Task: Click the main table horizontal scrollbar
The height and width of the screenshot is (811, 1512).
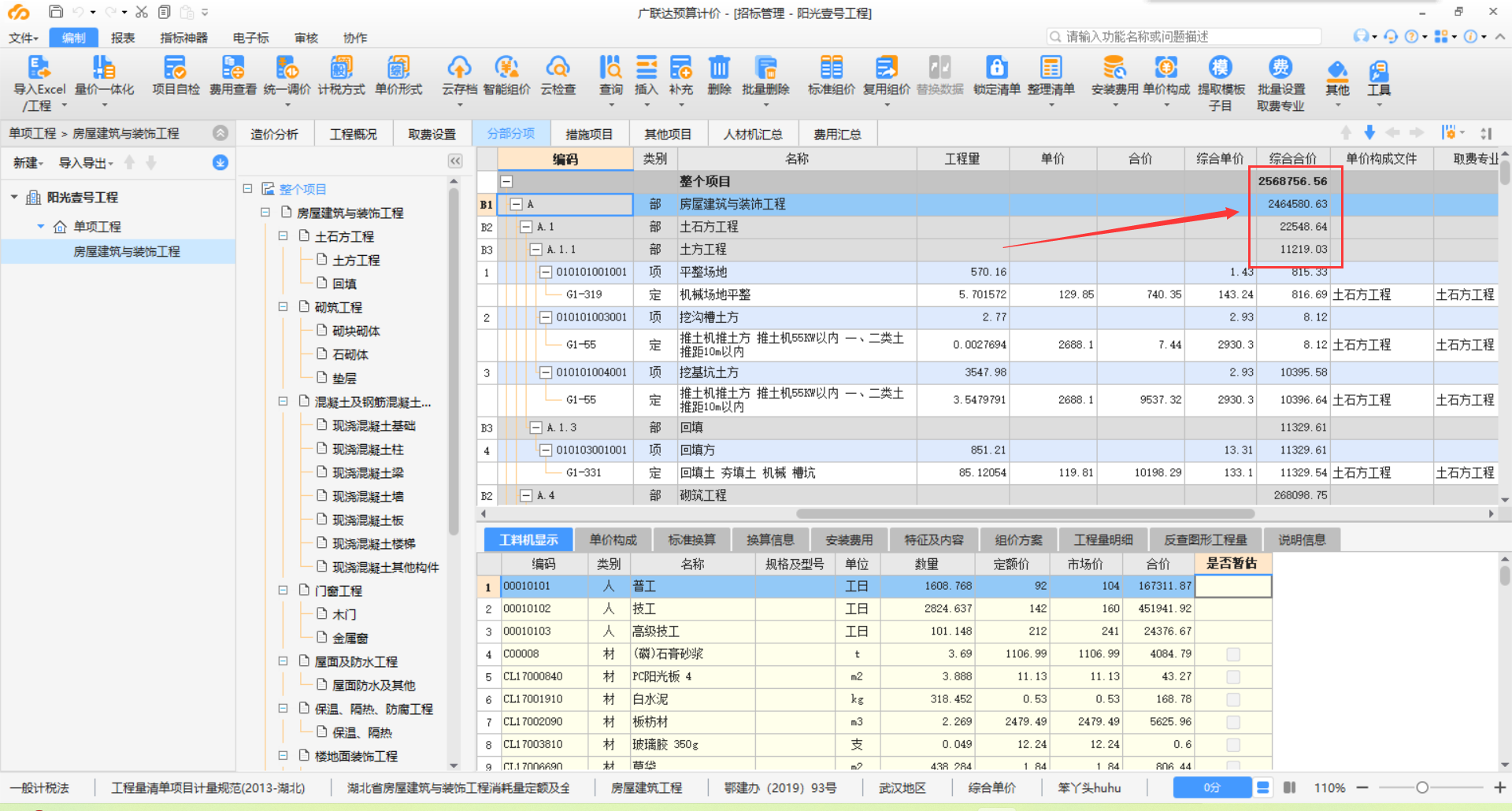Action: [1025, 513]
